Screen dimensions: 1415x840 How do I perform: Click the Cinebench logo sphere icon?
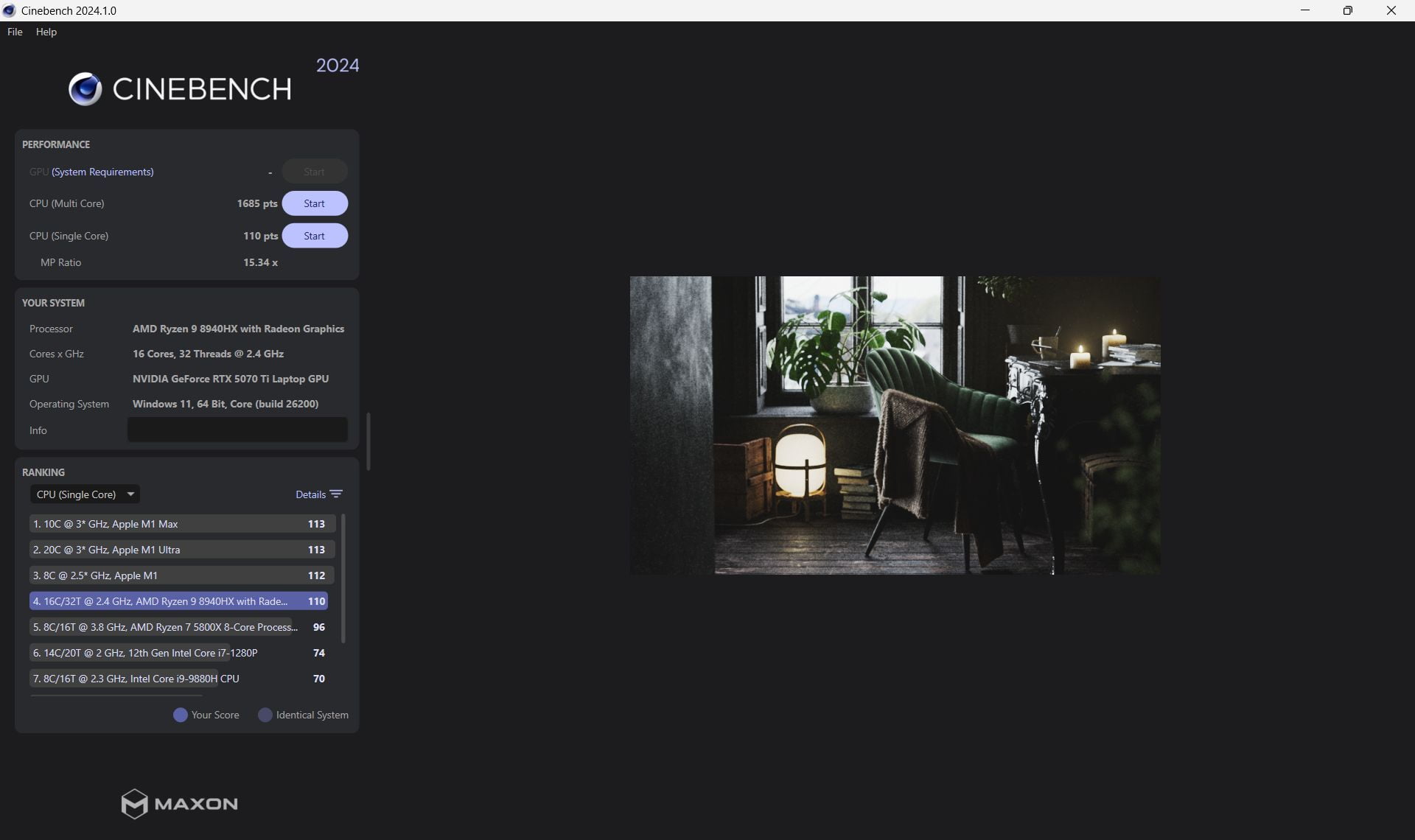click(85, 88)
